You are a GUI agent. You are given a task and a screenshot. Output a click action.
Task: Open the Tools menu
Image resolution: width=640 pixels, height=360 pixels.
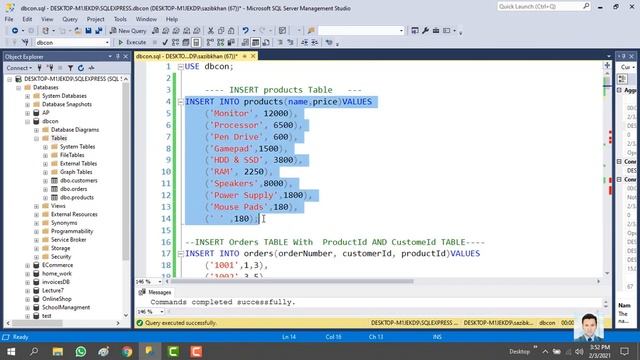pos(120,19)
